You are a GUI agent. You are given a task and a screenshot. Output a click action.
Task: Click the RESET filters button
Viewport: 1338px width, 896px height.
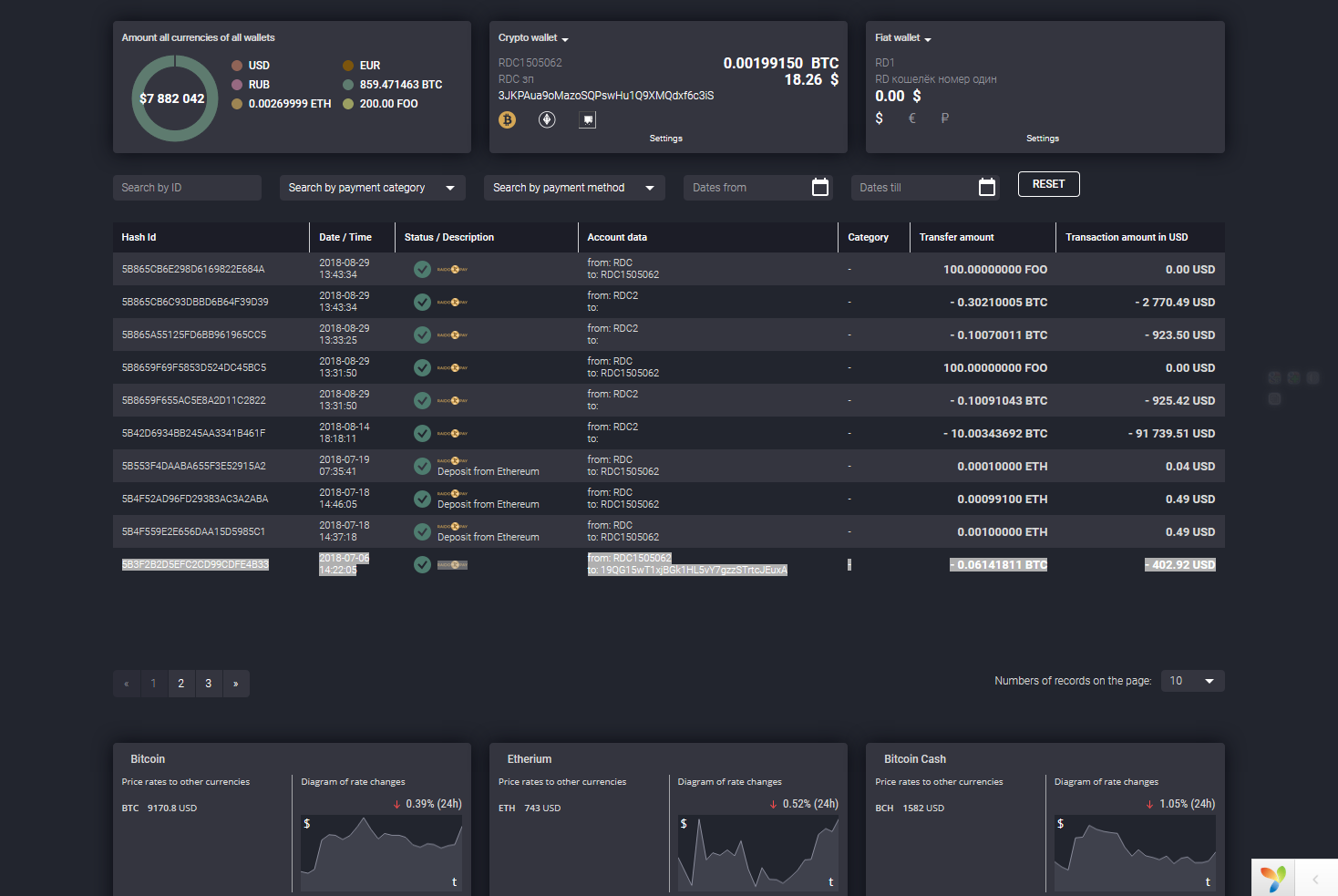pyautogui.click(x=1049, y=184)
